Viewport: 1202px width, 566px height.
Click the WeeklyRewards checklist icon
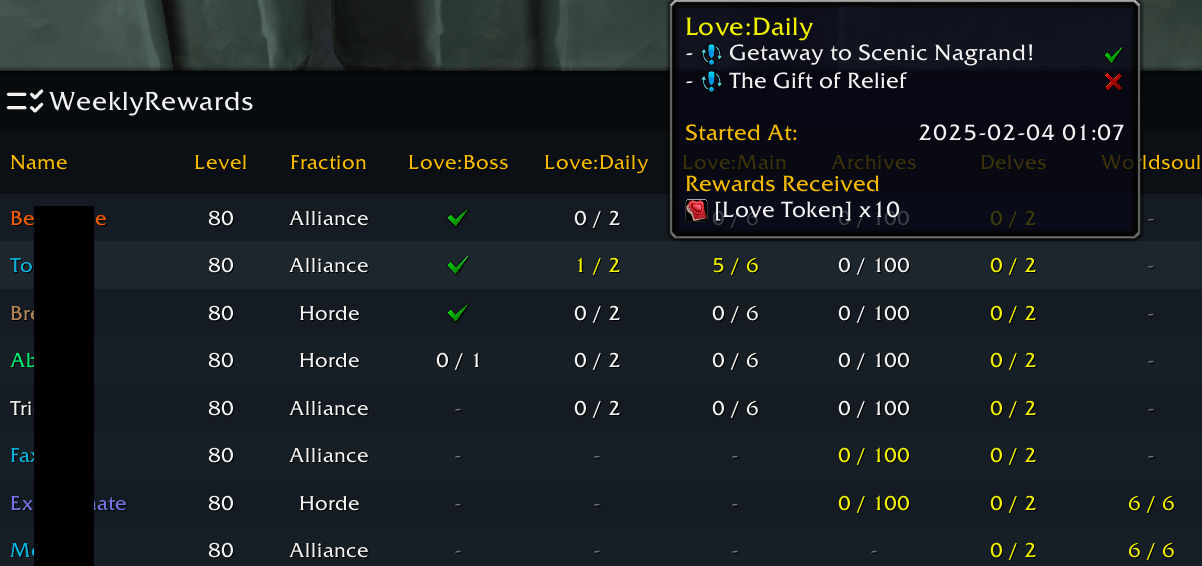coord(25,101)
